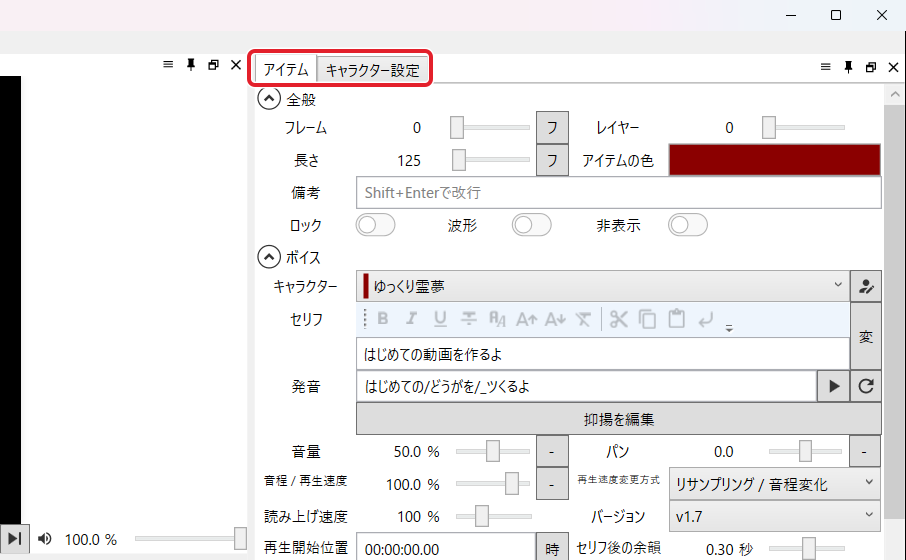Screen dimensions: 906x560
Task: Pin the item editor panel
Action: click(x=848, y=67)
